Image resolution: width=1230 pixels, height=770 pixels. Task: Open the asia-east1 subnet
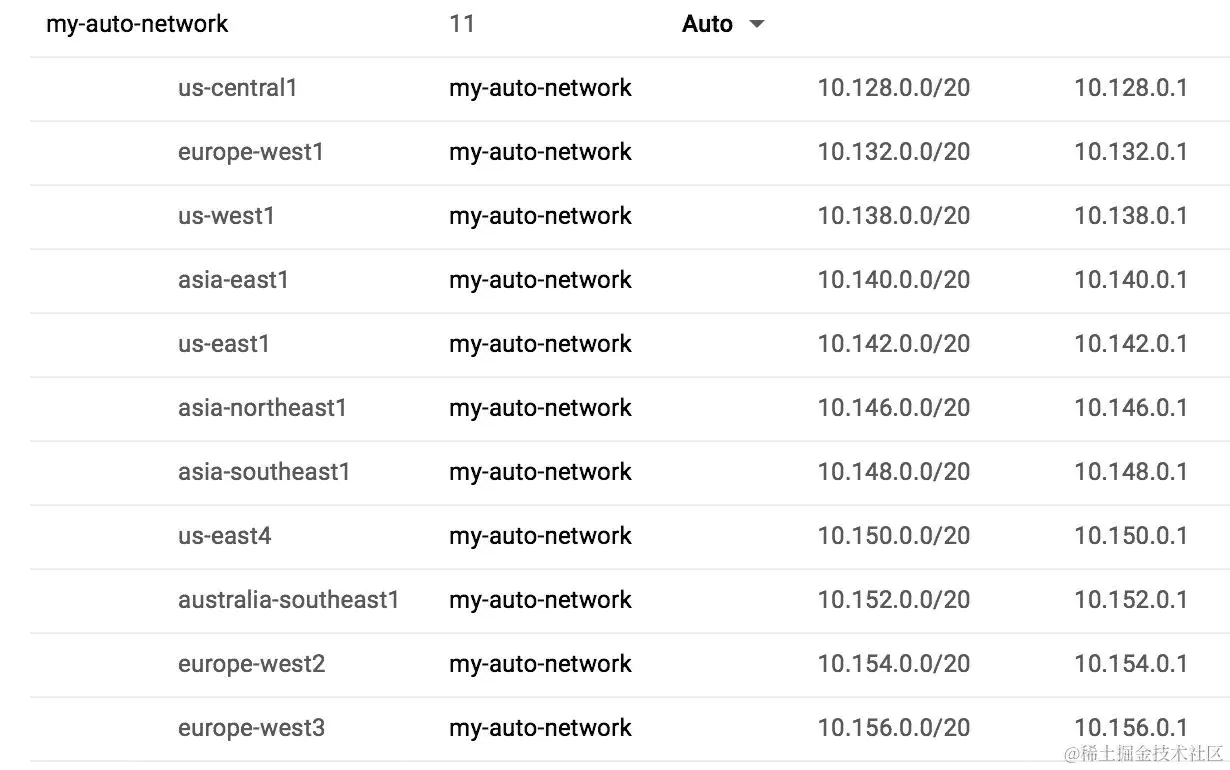pos(233,280)
